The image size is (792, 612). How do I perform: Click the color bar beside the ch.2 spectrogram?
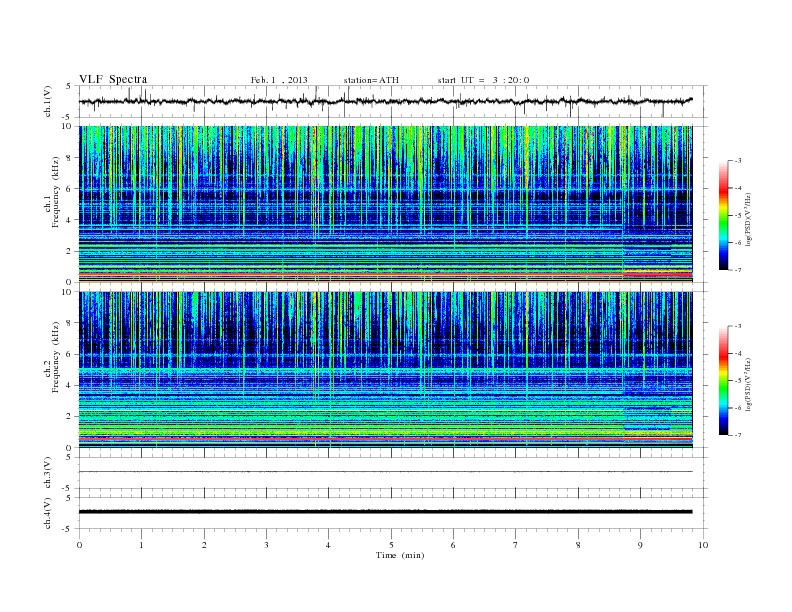[x=723, y=380]
